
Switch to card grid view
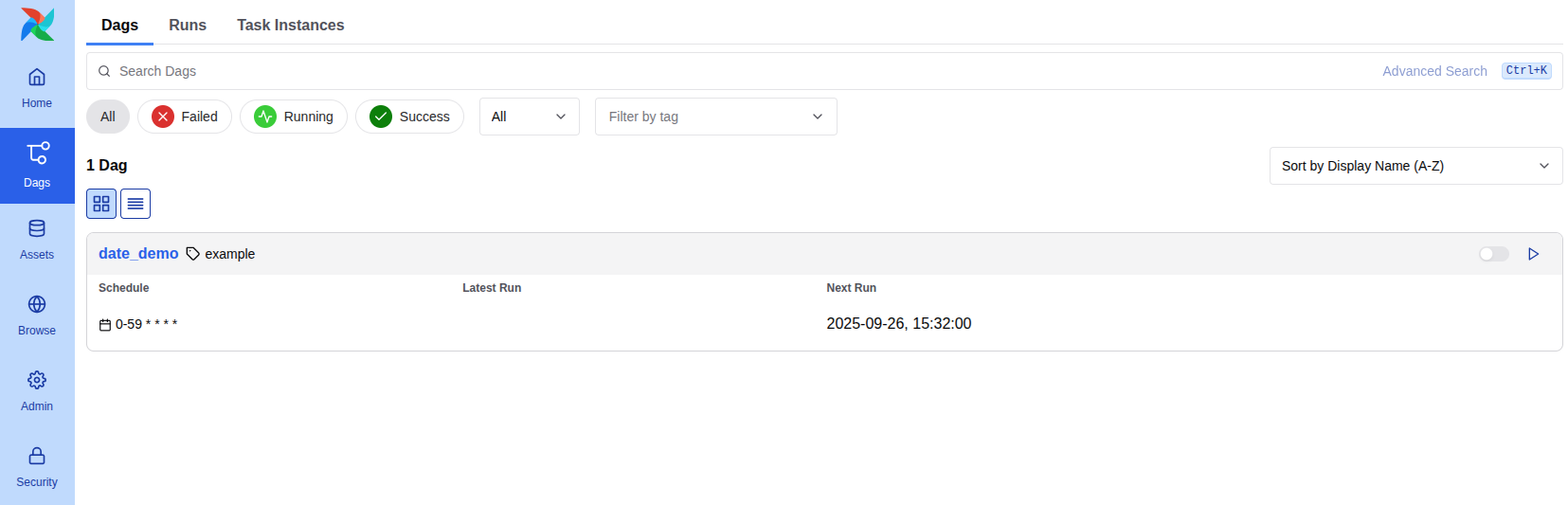coord(101,204)
